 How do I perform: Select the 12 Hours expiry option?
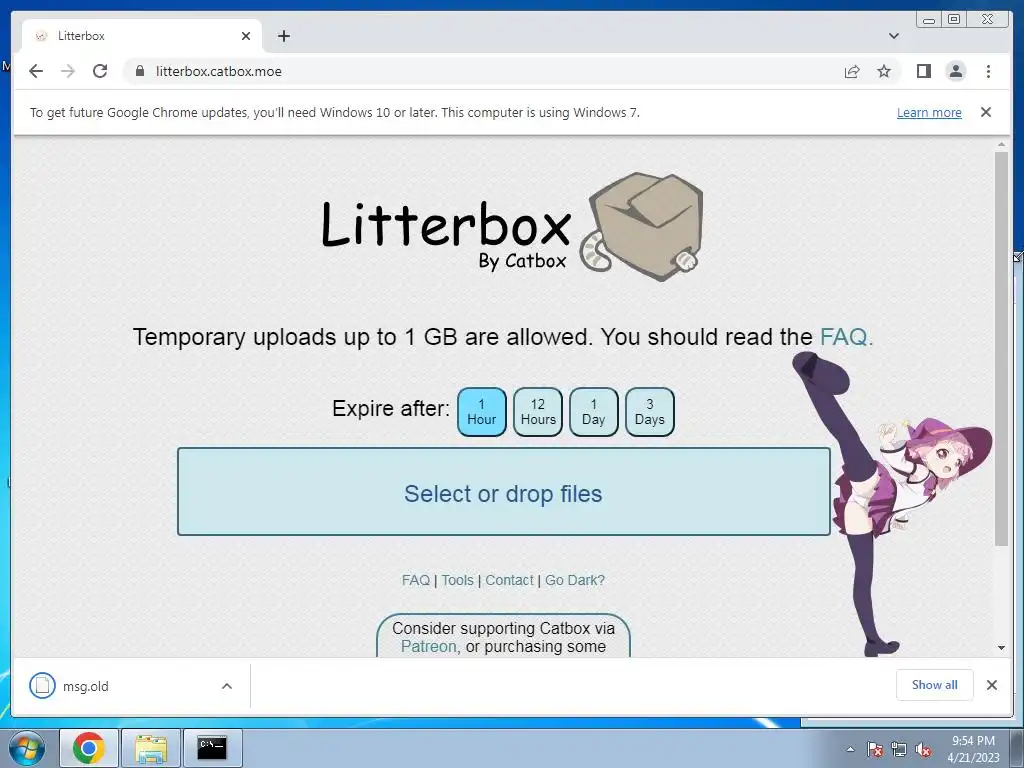538,412
